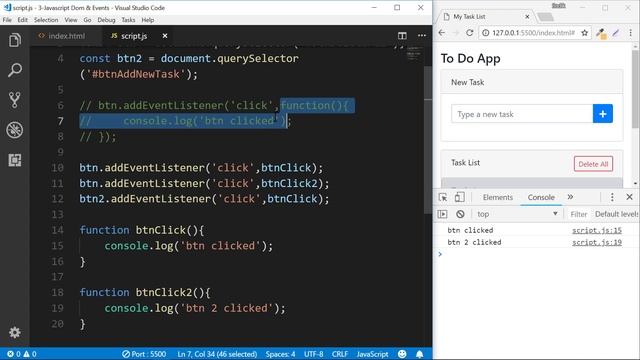Open the DevTools customize menu

pyautogui.click(x=612, y=198)
